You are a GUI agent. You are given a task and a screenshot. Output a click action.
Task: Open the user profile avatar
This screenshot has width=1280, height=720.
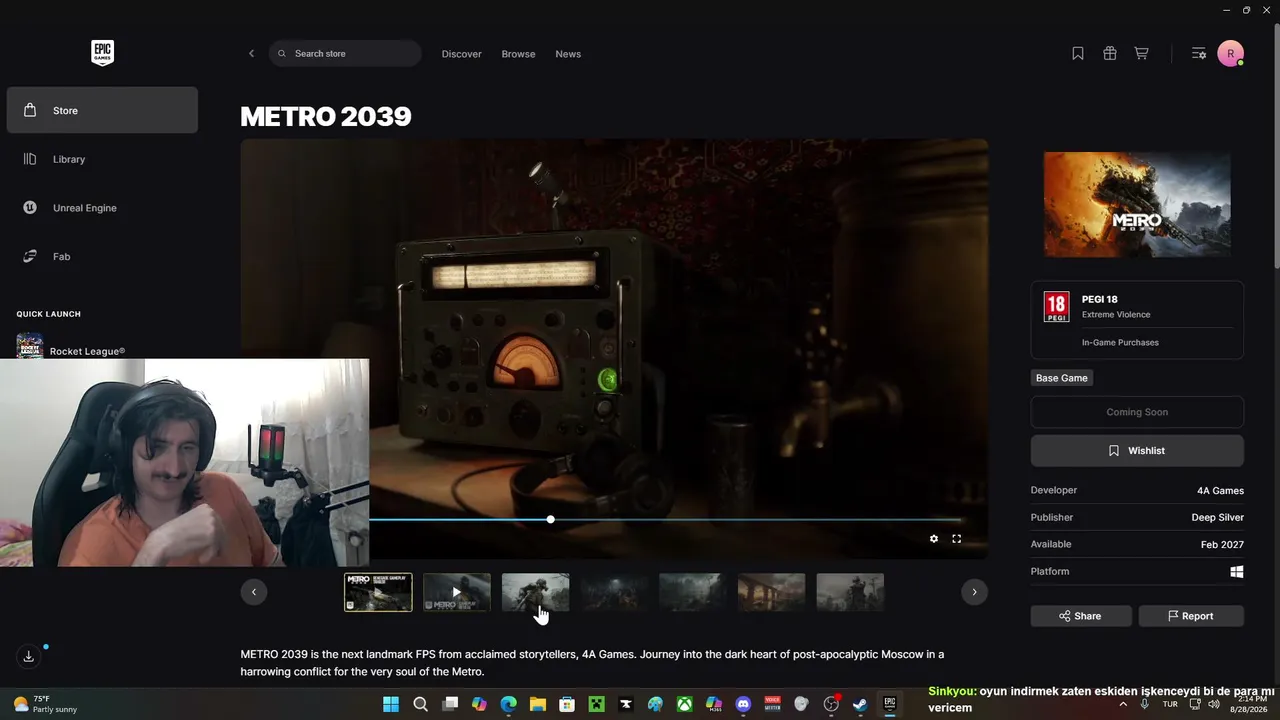[1230, 54]
